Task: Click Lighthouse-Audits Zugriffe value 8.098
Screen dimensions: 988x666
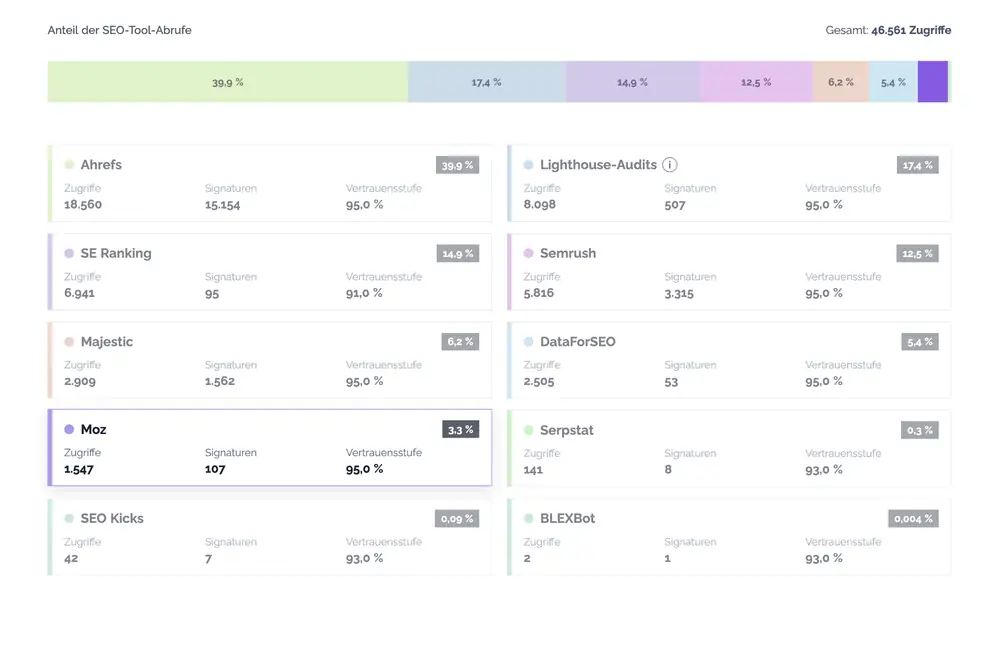Action: pyautogui.click(x=539, y=204)
